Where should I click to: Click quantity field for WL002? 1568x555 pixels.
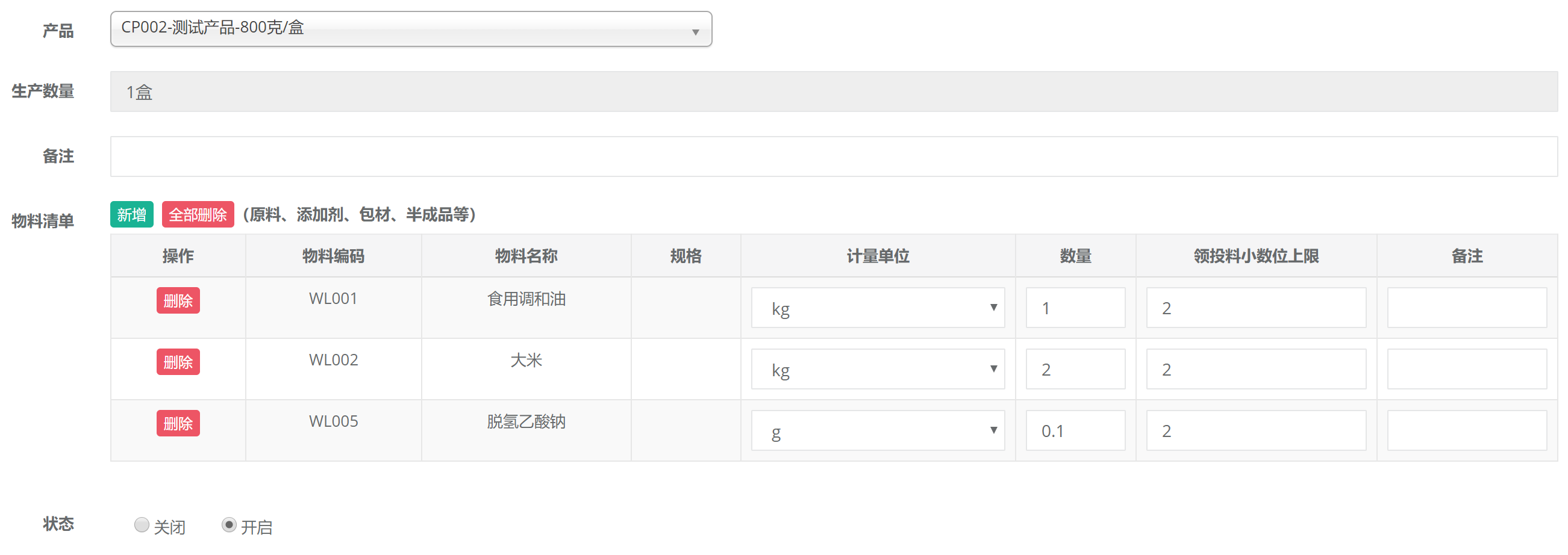(1075, 370)
